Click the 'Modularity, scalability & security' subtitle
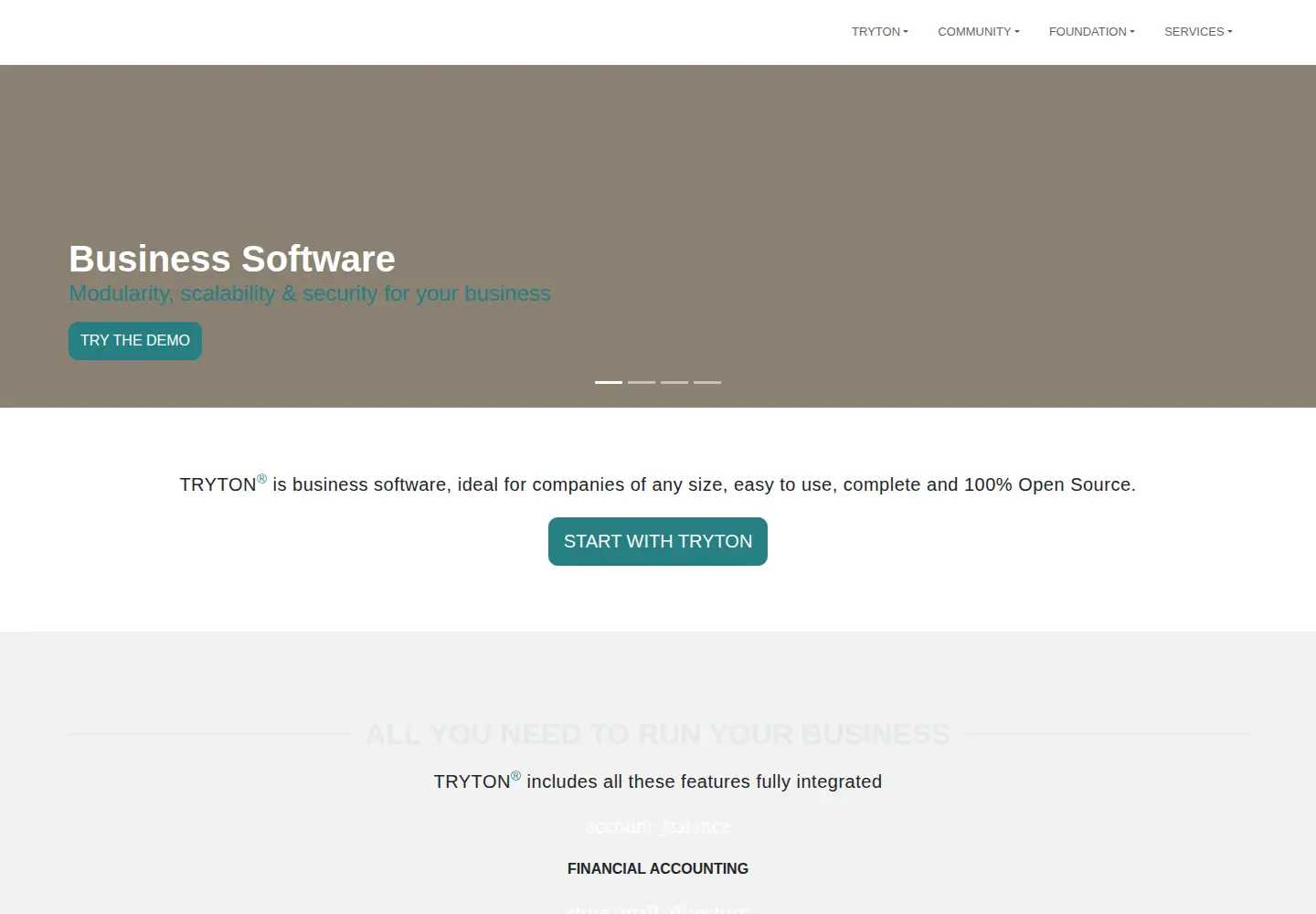The height and width of the screenshot is (914, 1316). coord(310,293)
